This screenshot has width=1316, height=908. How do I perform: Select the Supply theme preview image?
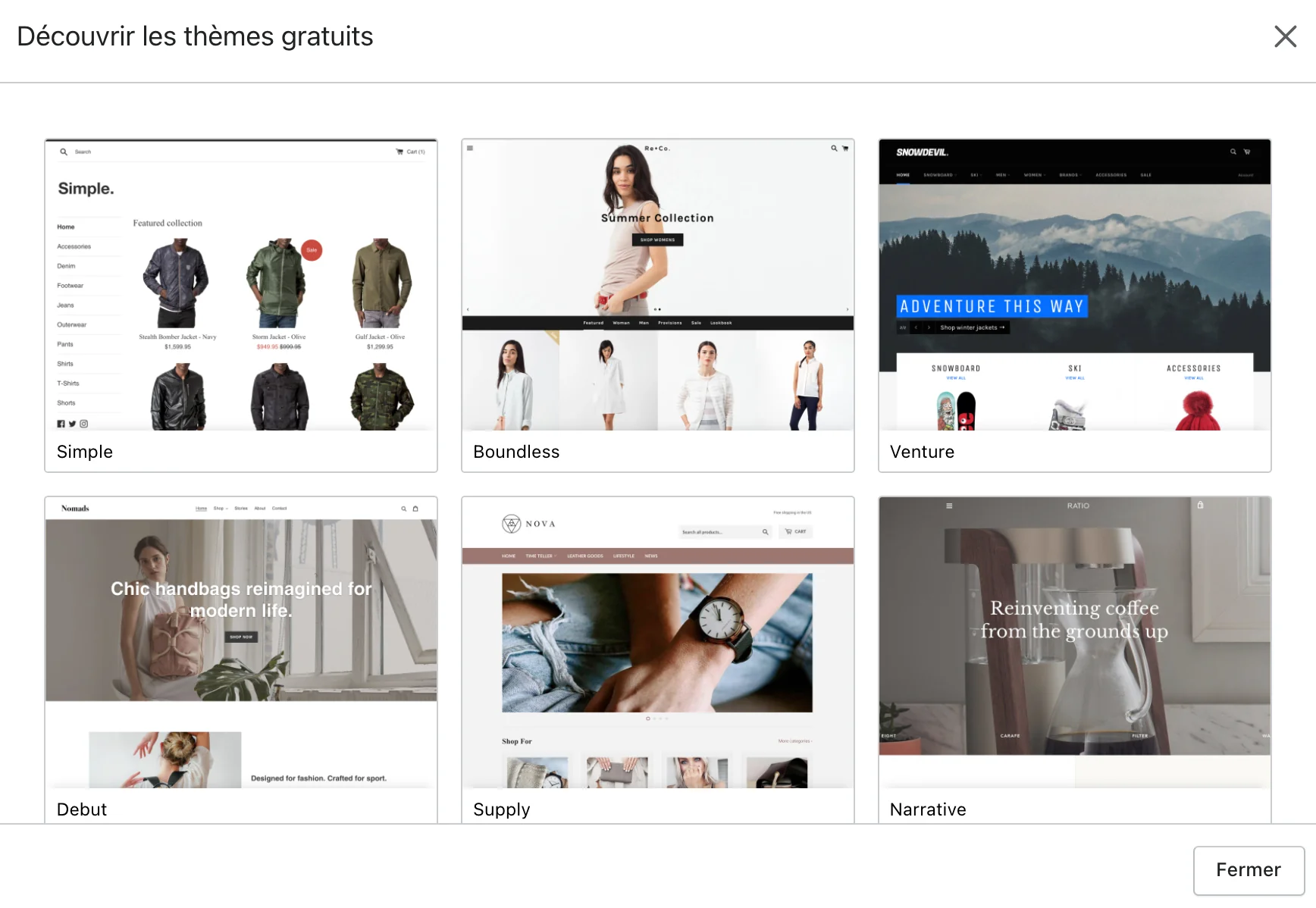point(657,643)
